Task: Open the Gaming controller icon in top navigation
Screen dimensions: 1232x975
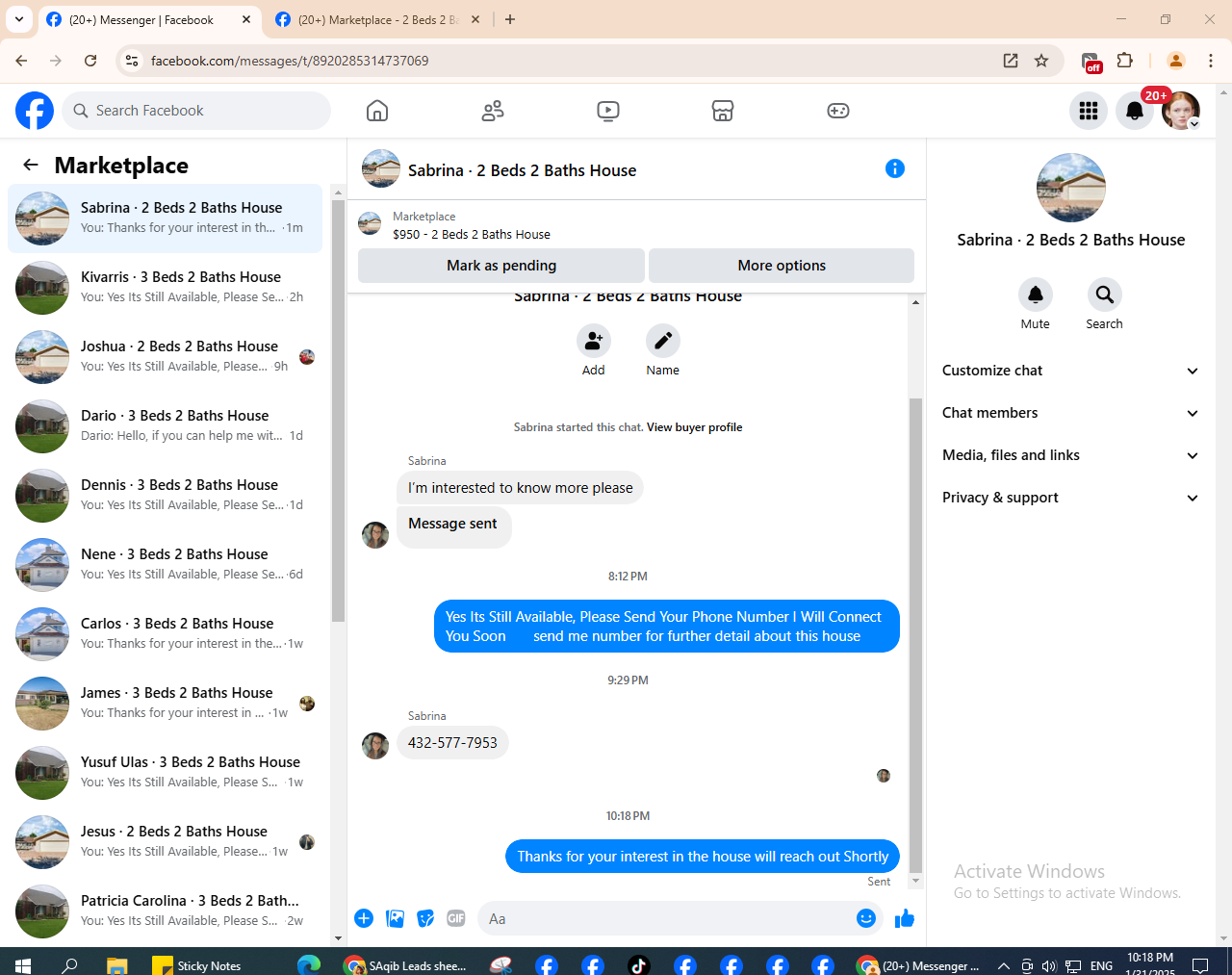Action: point(838,111)
